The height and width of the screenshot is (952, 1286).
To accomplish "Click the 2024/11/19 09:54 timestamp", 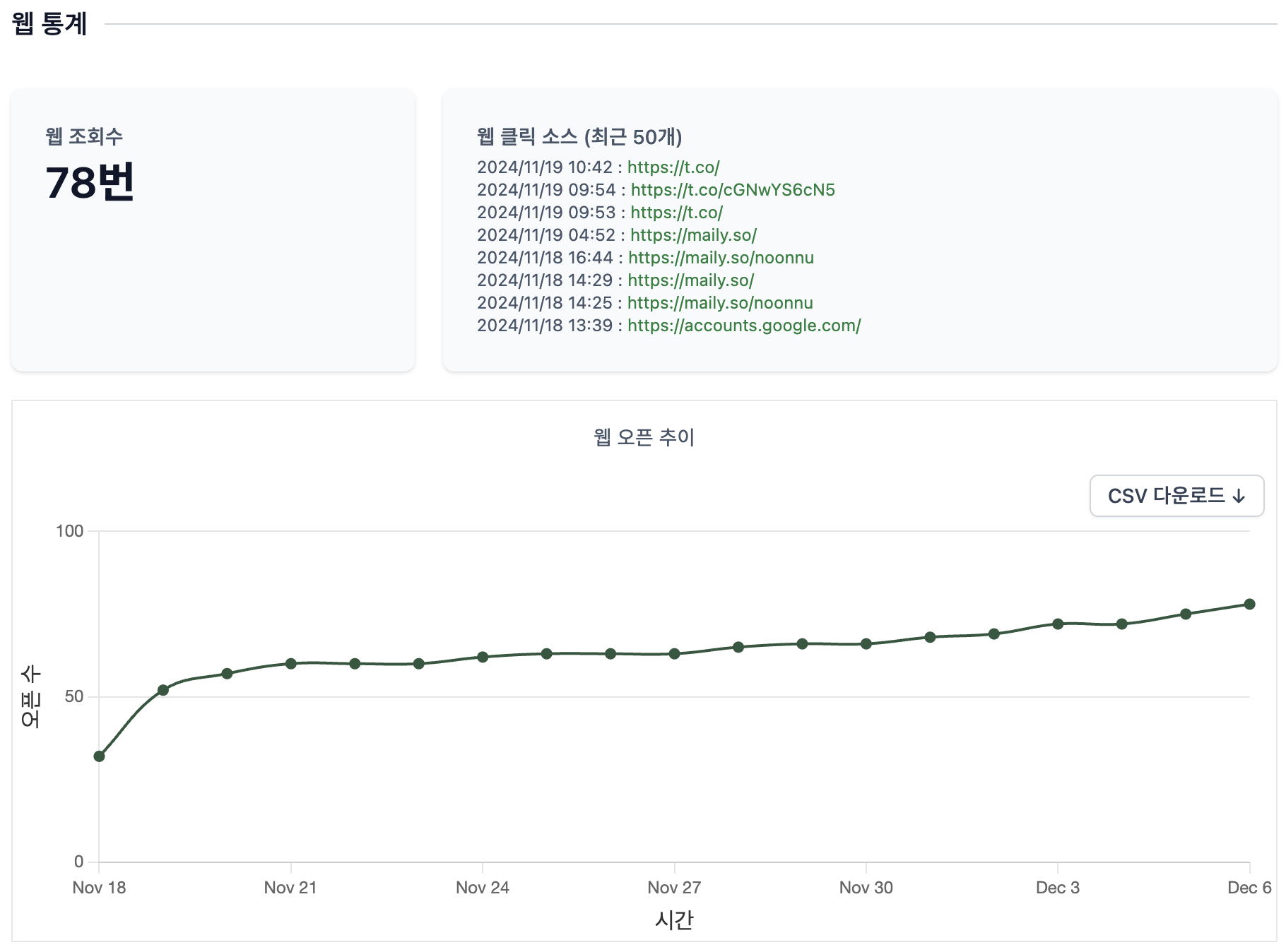I will (546, 190).
